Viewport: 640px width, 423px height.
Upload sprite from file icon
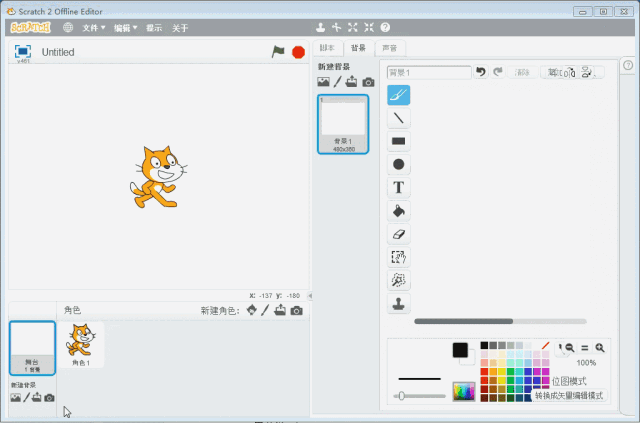point(280,310)
